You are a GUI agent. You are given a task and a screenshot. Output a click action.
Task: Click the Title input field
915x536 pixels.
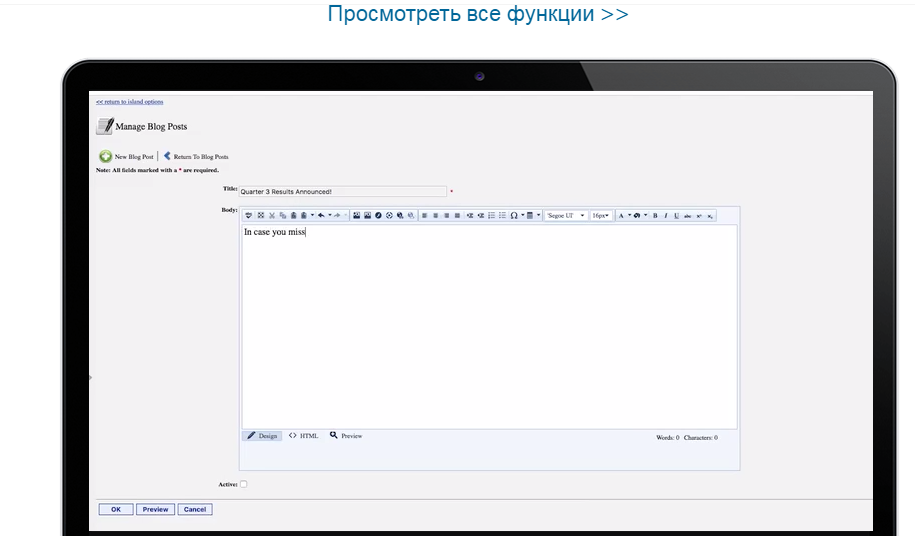click(x=343, y=191)
